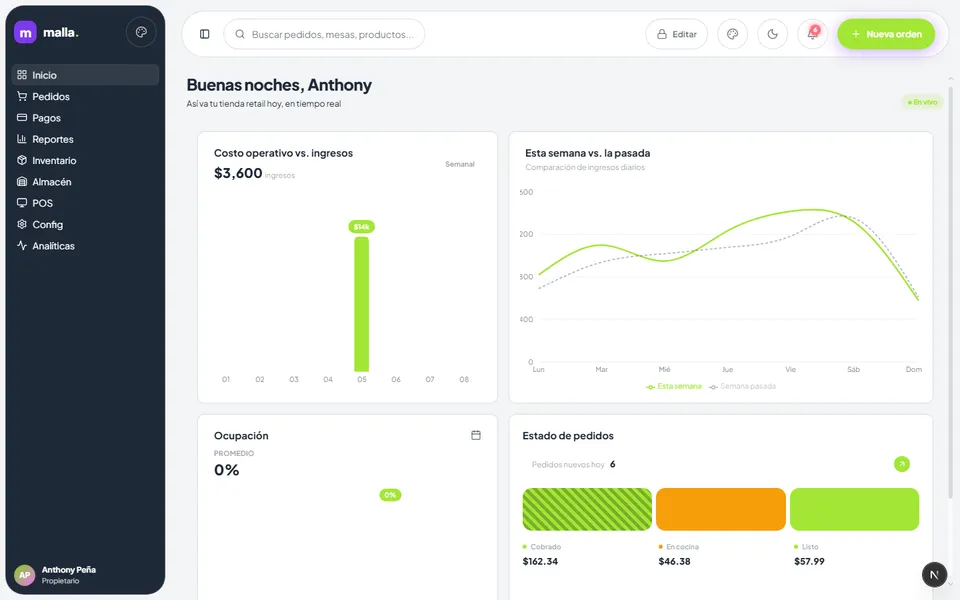The width and height of the screenshot is (960, 600).
Task: Click the En vivo live badge
Action: coord(923,102)
